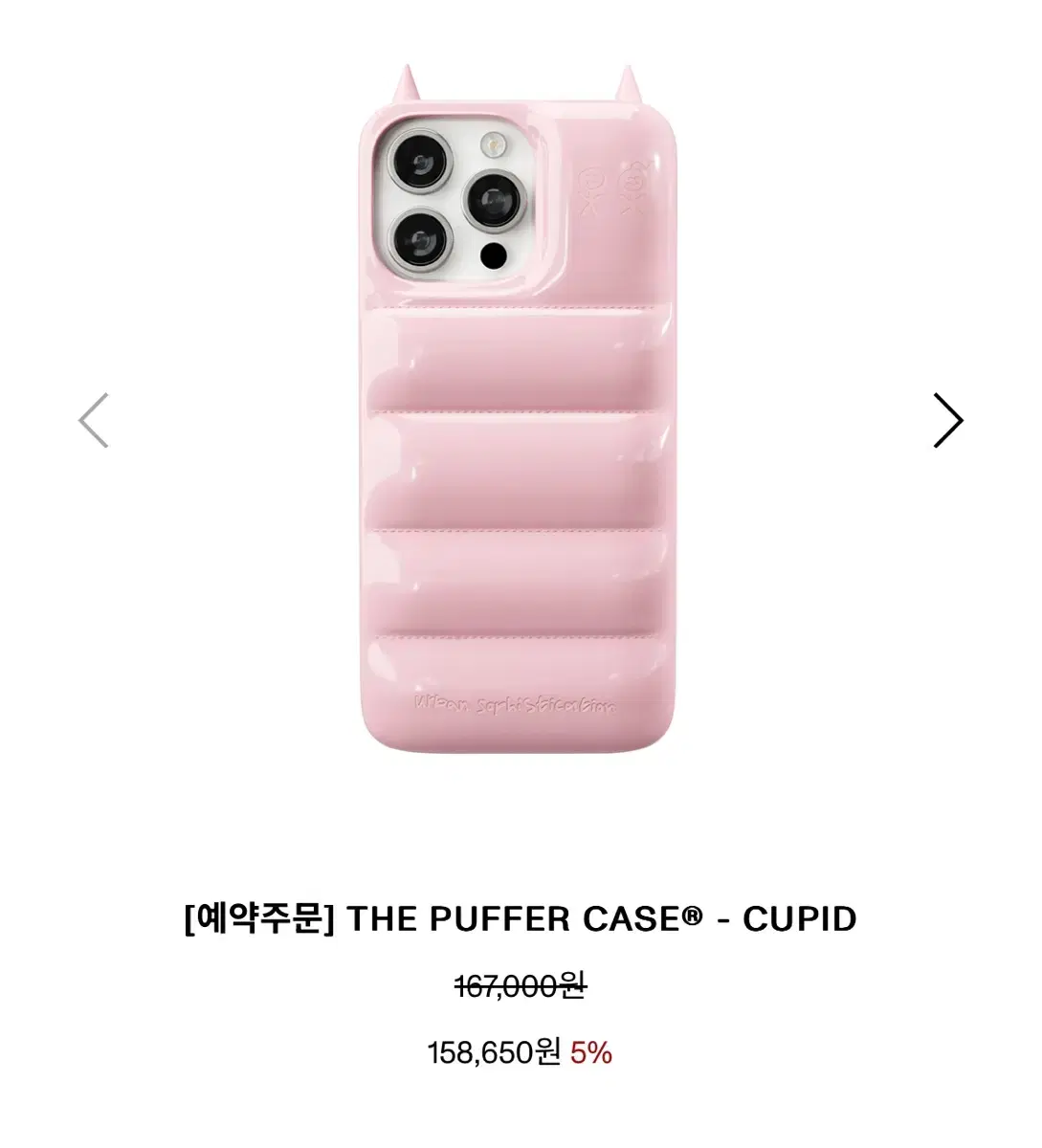
Task: Tap the right-side camera lens
Action: (x=494, y=201)
